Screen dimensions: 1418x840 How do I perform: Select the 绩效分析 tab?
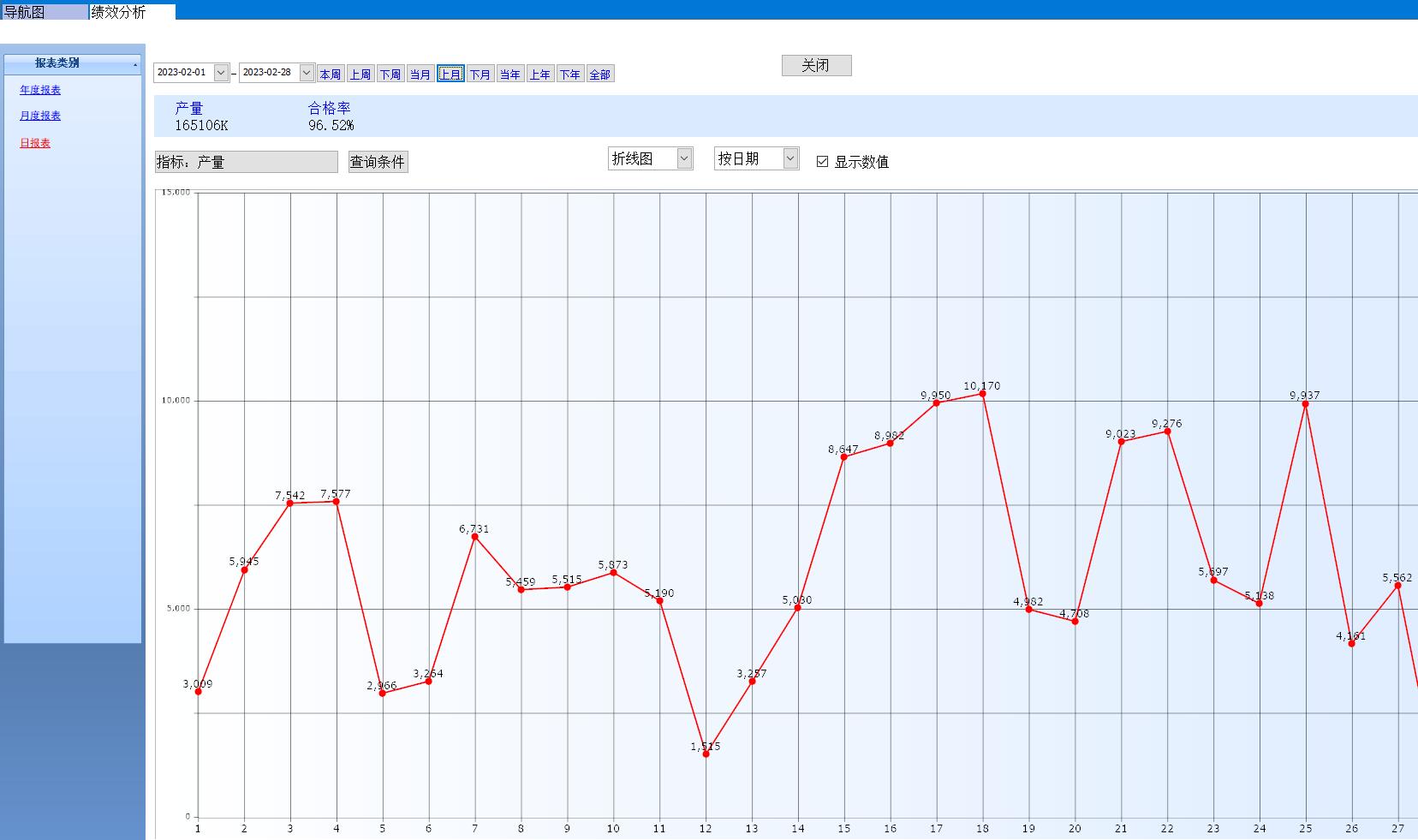click(119, 12)
